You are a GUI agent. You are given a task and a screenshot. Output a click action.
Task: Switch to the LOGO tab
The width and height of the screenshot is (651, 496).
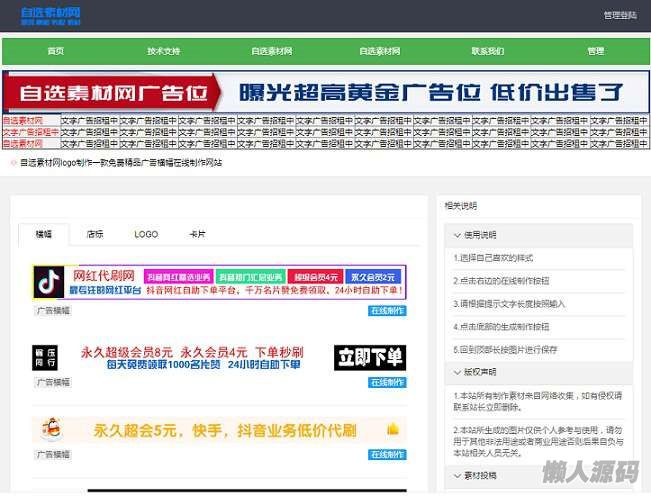pyautogui.click(x=146, y=234)
